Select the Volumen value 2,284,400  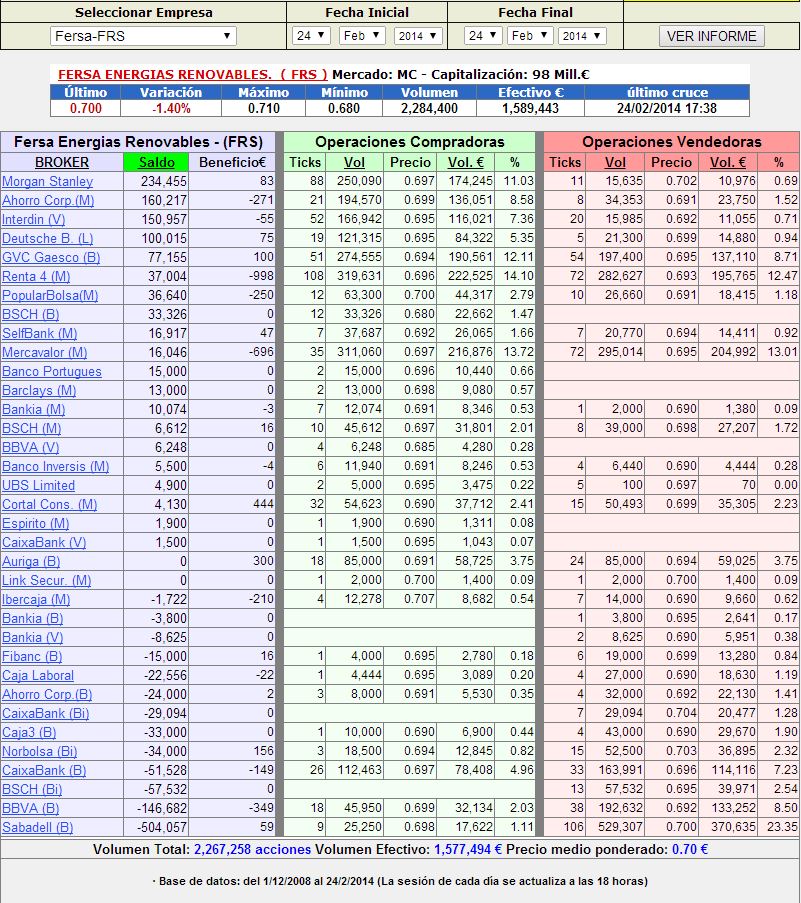point(429,108)
